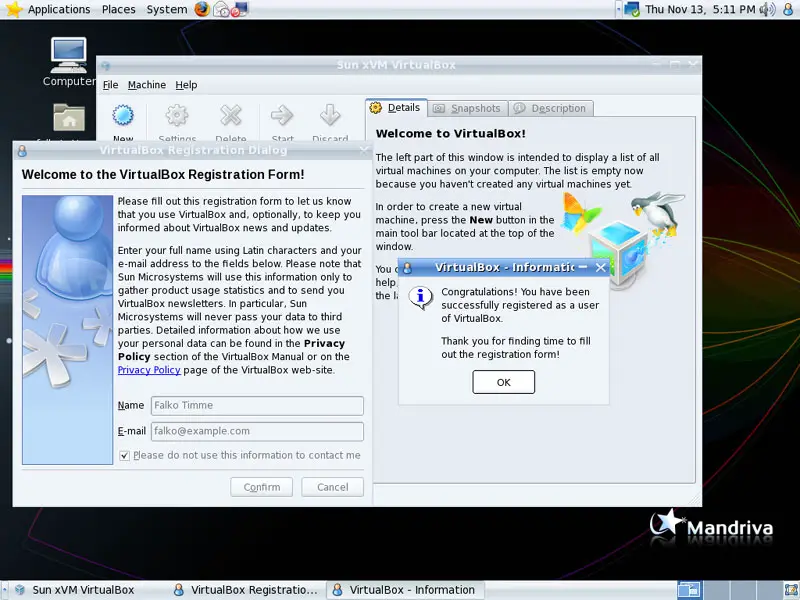This screenshot has height=600, width=800.
Task: Open the File menu in VirtualBox
Action: click(110, 85)
